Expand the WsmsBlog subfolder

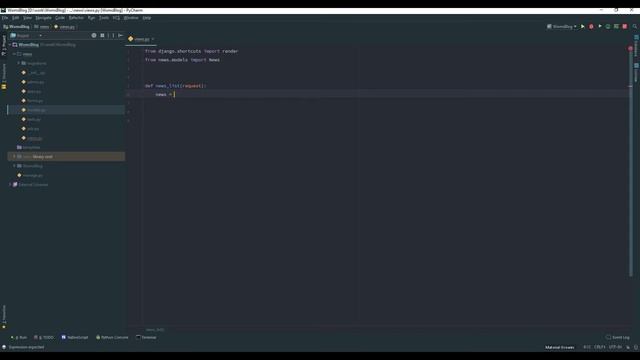click(x=14, y=166)
